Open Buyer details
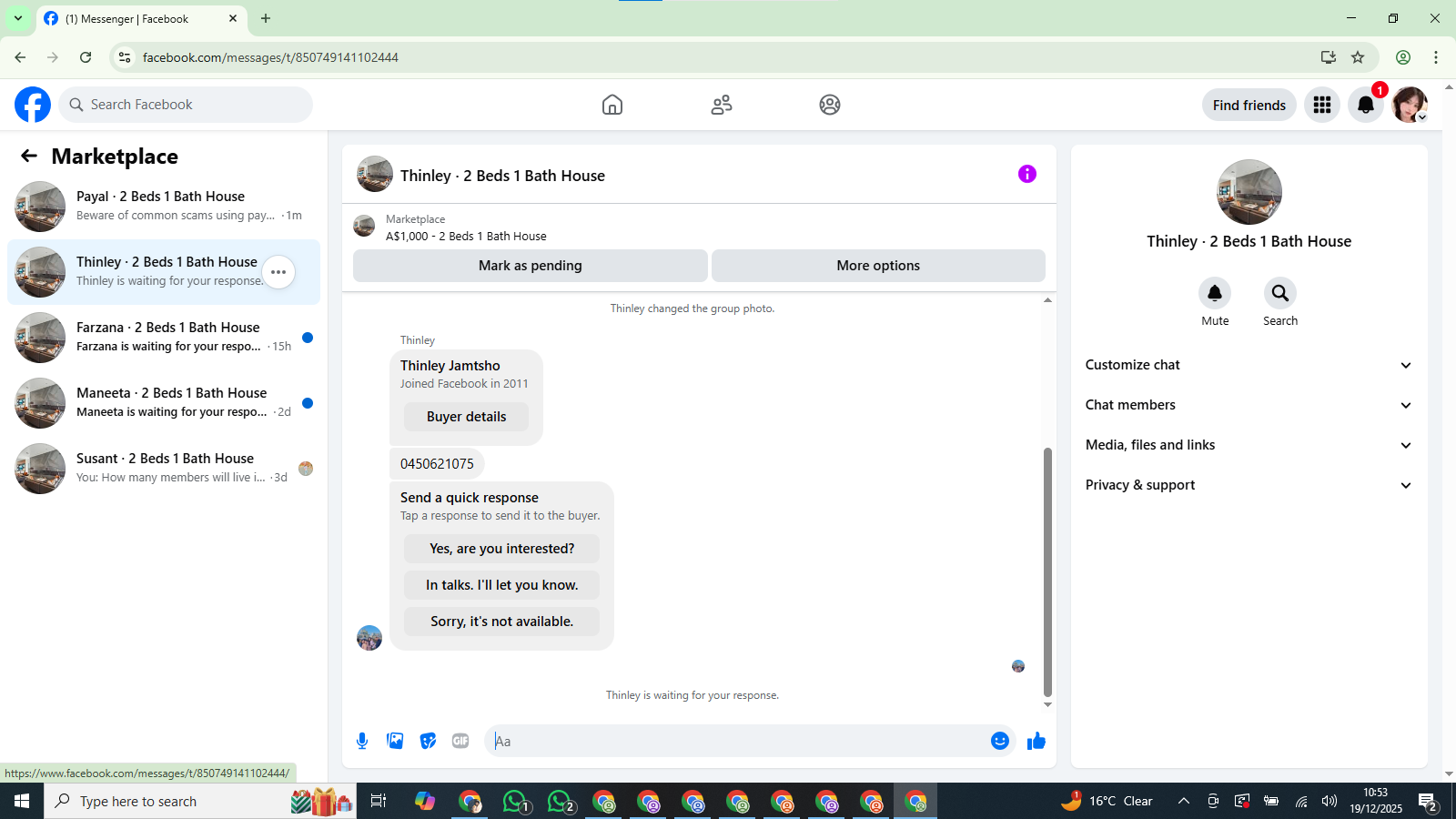 pos(466,417)
